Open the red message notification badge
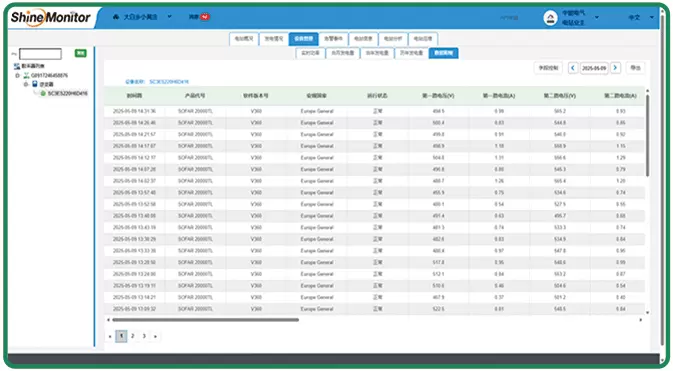Viewport: 673px width, 371px height. pos(205,17)
